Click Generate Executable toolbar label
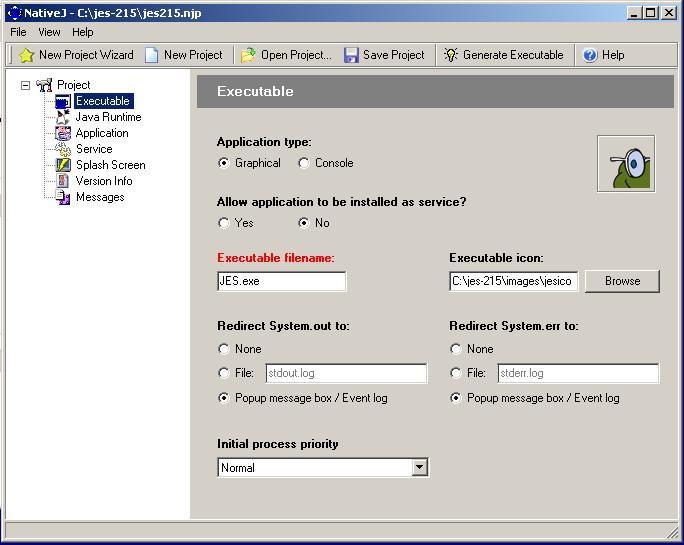This screenshot has width=684, height=545. pos(513,55)
